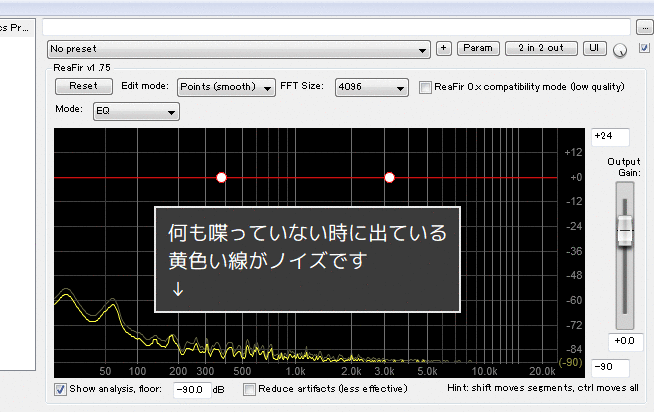Screen dimensions: 654x412
Task: Click the plus button beside the preset list
Action: coord(444,48)
